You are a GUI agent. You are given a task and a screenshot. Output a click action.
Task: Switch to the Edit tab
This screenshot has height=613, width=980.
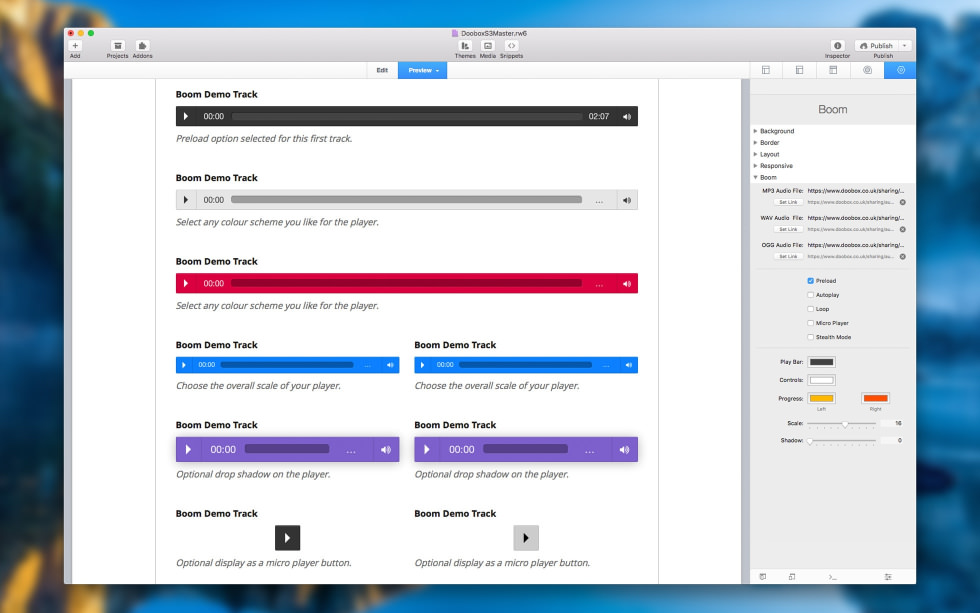(x=382, y=70)
